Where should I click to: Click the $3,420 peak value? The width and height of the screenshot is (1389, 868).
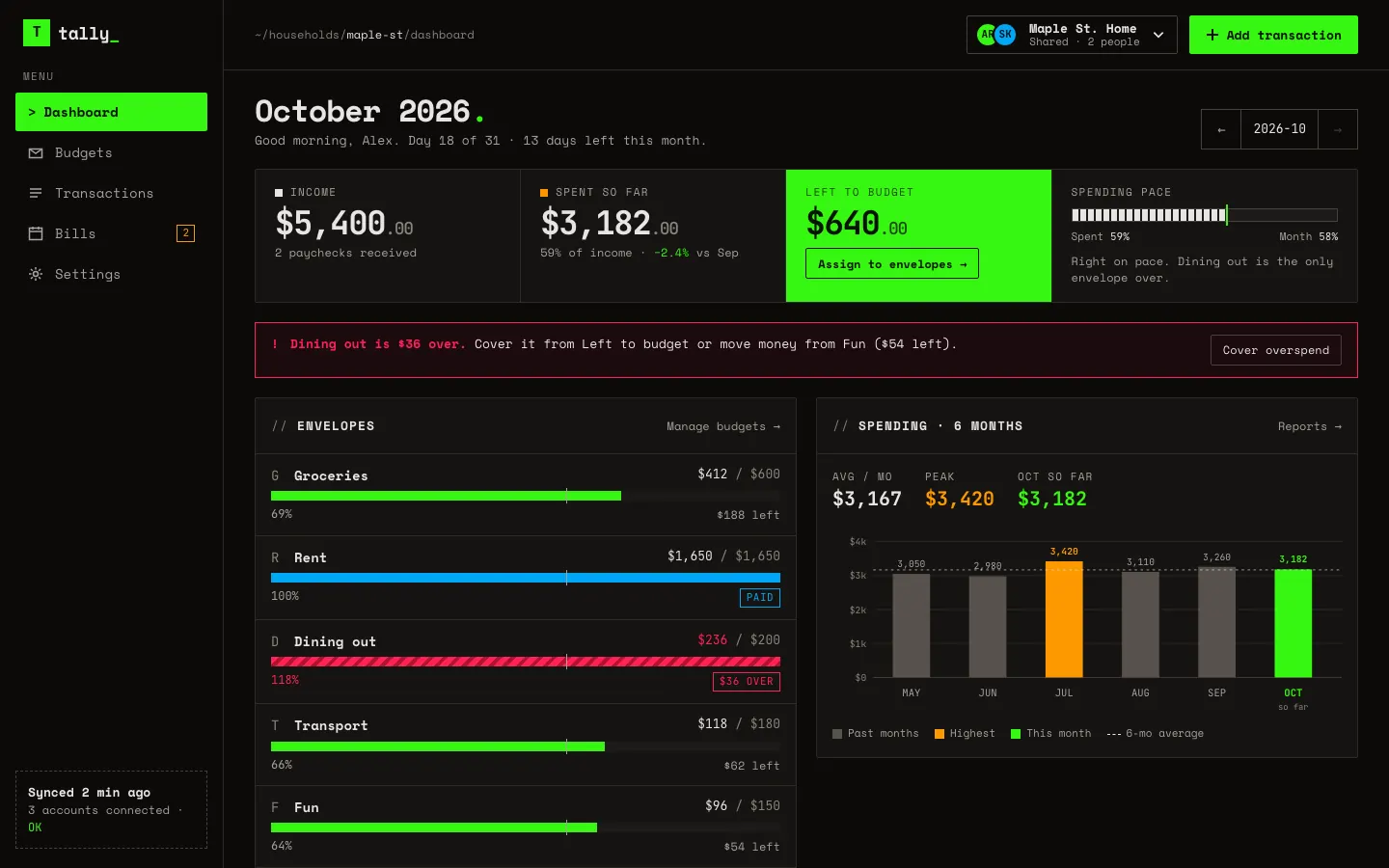tap(960, 499)
